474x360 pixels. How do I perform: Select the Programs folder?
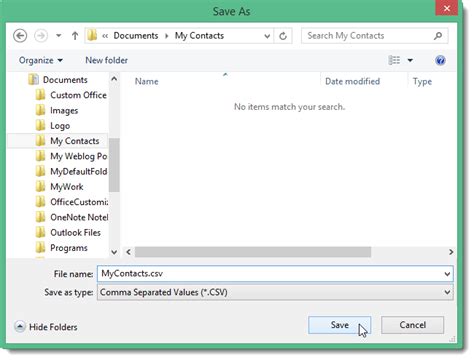click(x=69, y=248)
